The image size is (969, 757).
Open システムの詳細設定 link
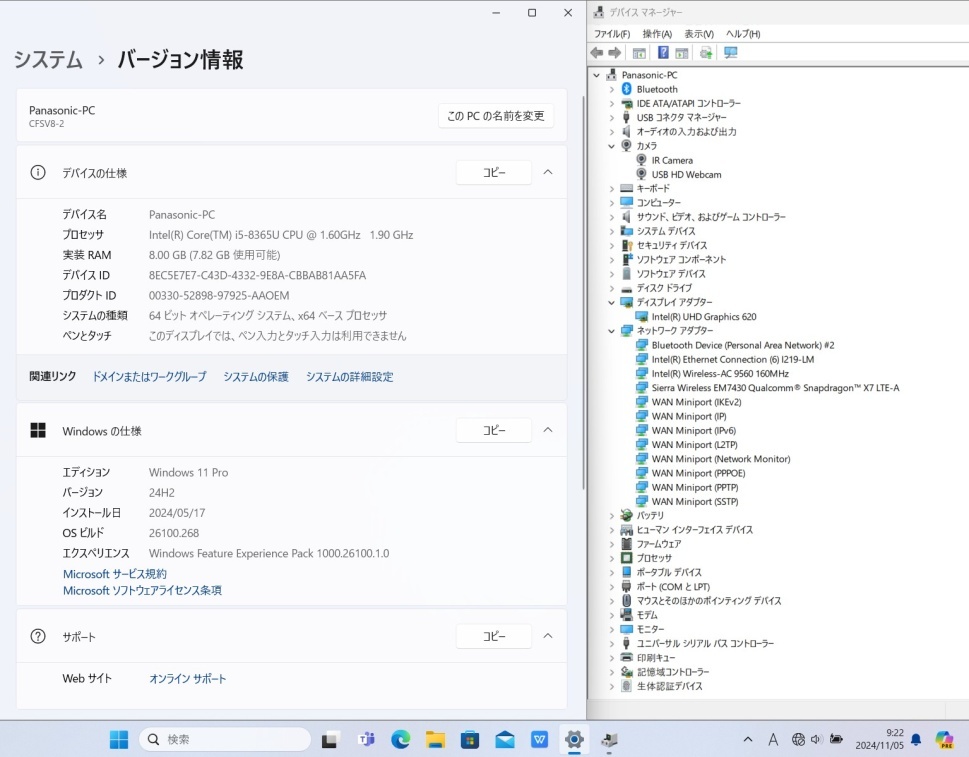click(x=350, y=376)
